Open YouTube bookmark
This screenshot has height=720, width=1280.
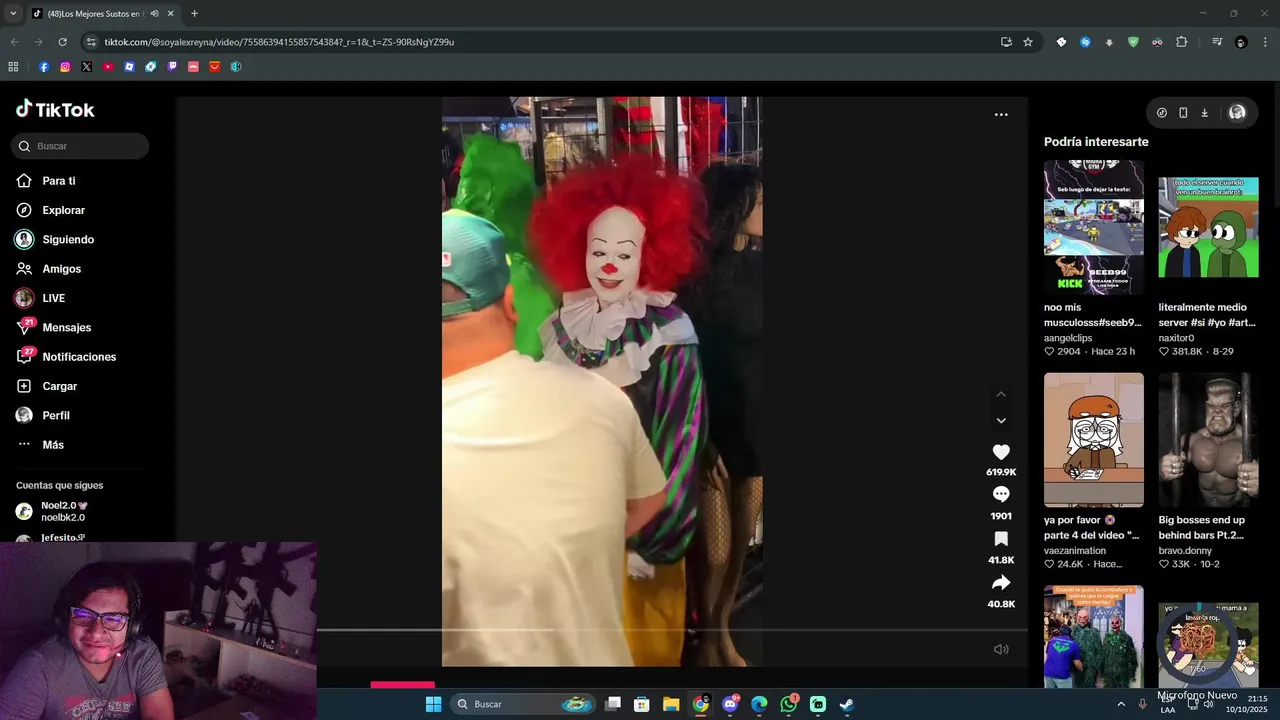(x=108, y=67)
